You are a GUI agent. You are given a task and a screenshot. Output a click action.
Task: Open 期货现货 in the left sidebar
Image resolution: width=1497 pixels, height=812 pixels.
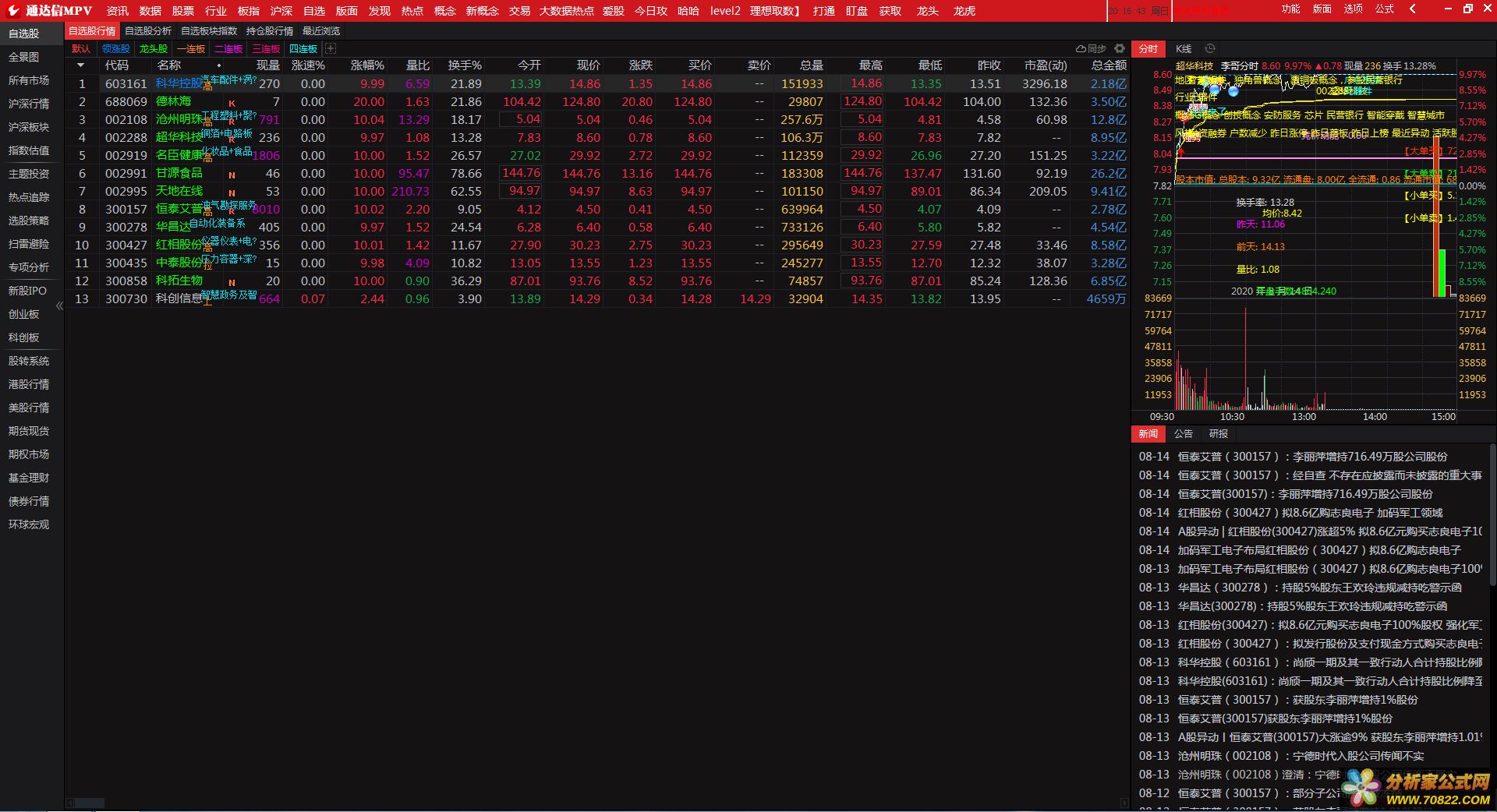tap(29, 431)
